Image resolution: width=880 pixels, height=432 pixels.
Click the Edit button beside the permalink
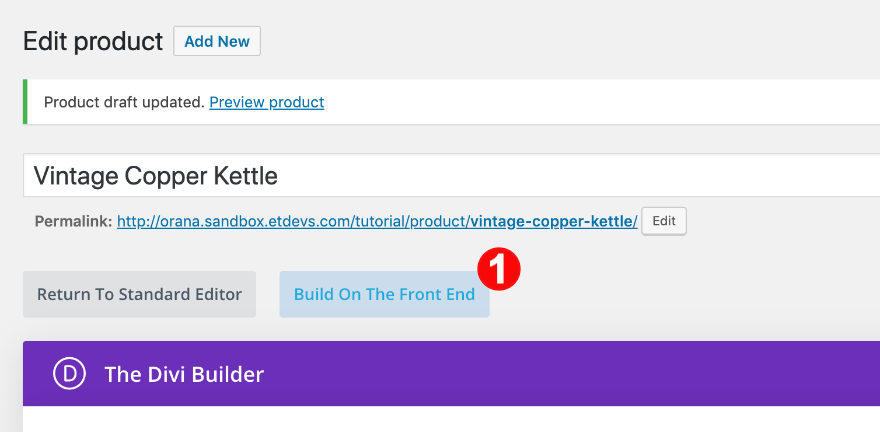point(664,221)
